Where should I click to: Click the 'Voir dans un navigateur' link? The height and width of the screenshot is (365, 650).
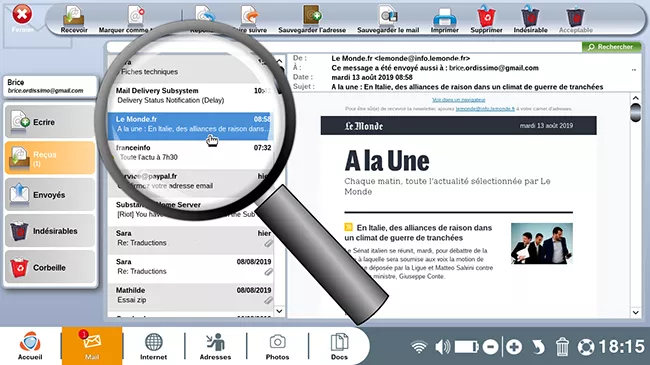(458, 100)
